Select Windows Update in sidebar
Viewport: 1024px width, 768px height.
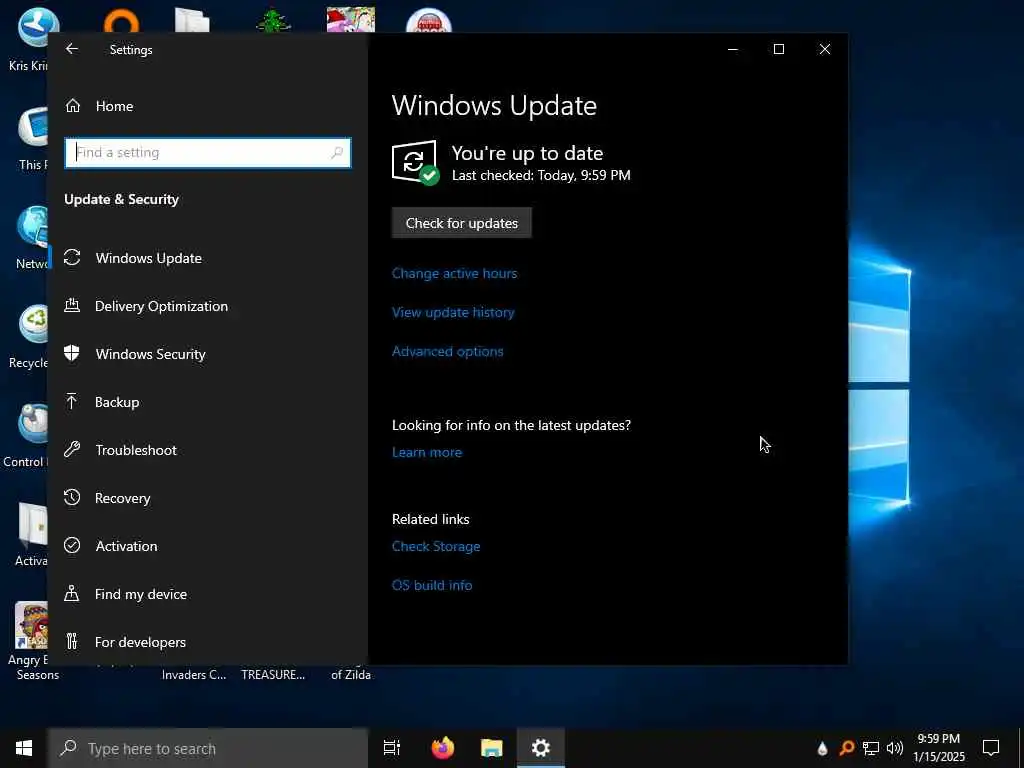click(208, 258)
